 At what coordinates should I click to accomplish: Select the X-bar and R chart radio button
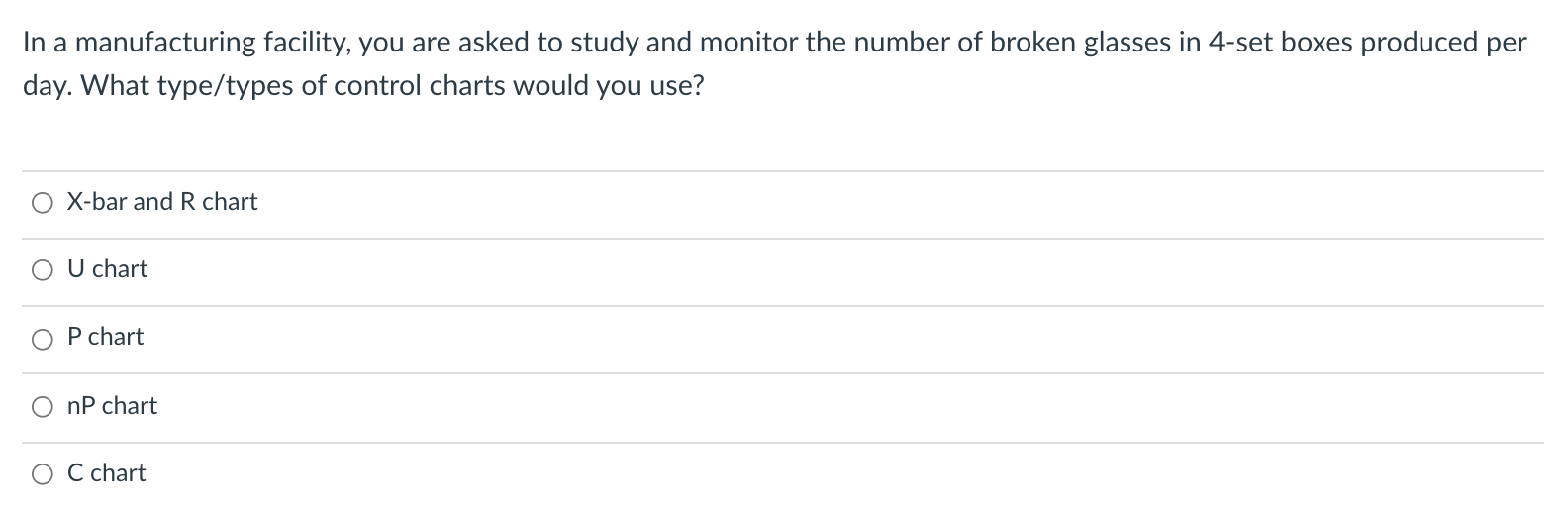click(42, 203)
